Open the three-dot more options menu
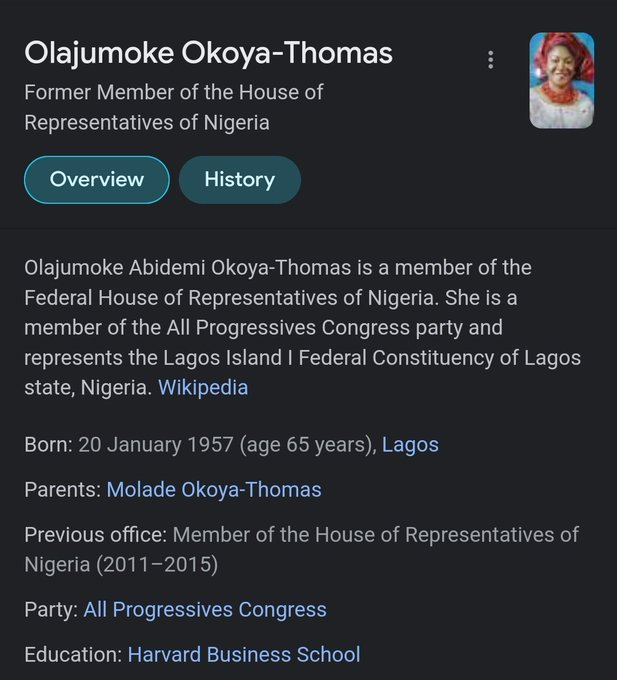 (490, 59)
